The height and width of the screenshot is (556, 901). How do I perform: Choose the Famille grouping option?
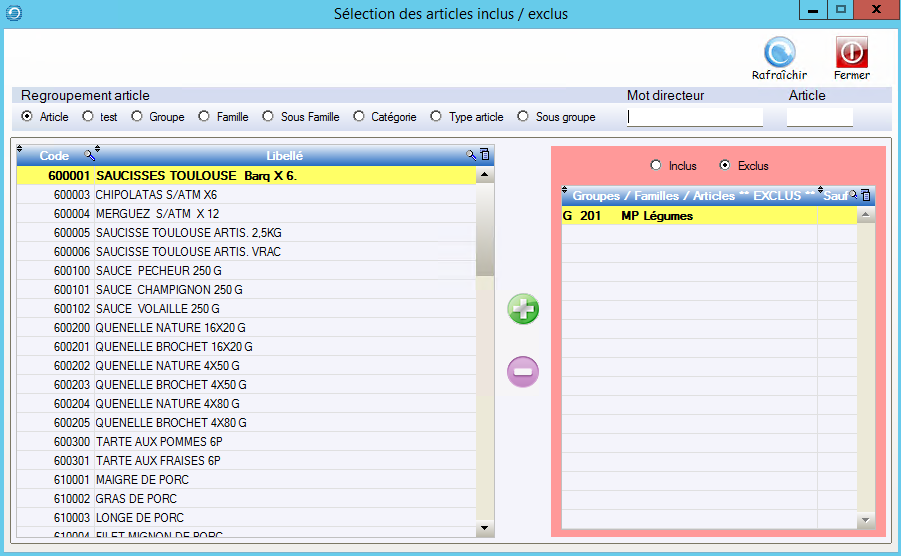click(205, 117)
